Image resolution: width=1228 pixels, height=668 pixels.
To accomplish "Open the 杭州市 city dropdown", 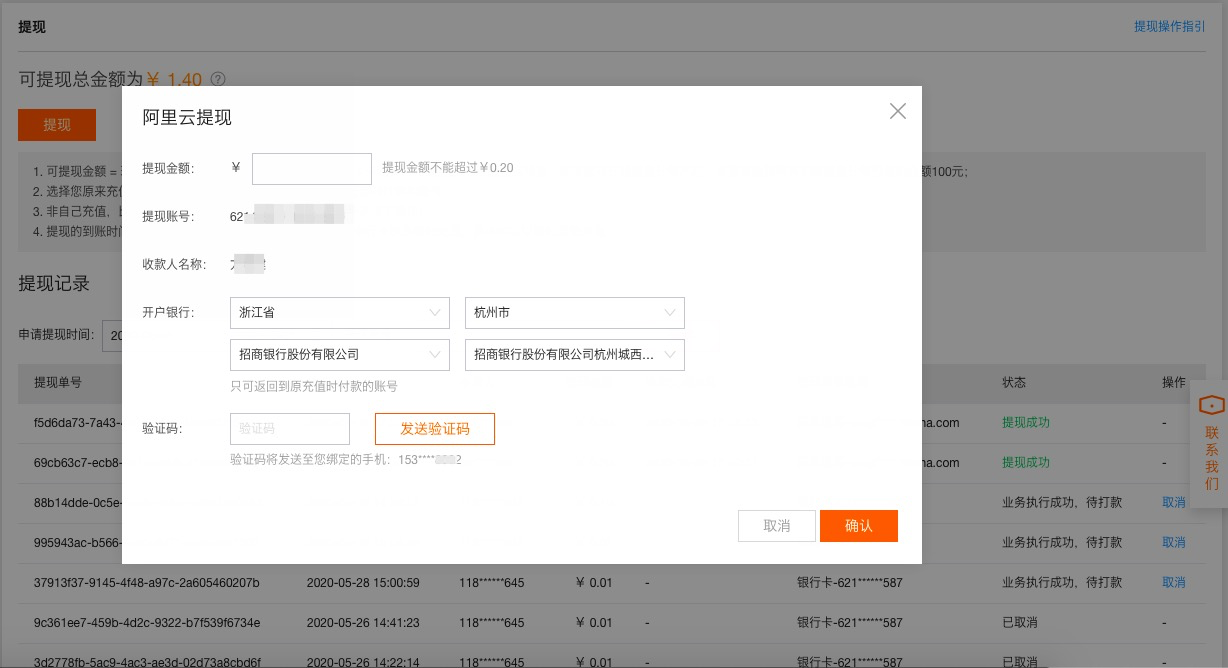I will click(575, 313).
